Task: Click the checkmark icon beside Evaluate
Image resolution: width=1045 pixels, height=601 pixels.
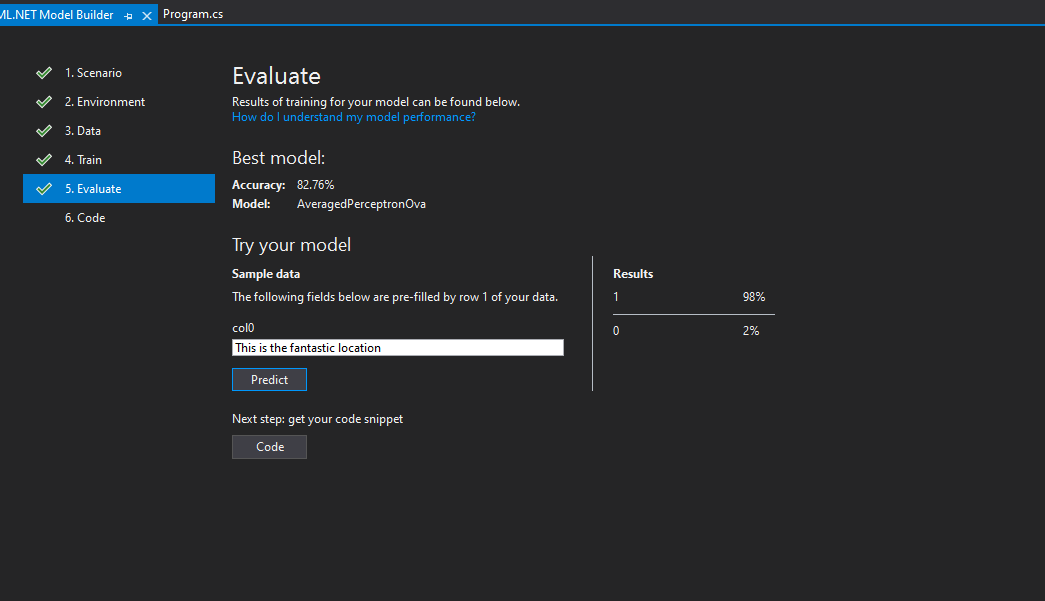Action: (x=43, y=189)
